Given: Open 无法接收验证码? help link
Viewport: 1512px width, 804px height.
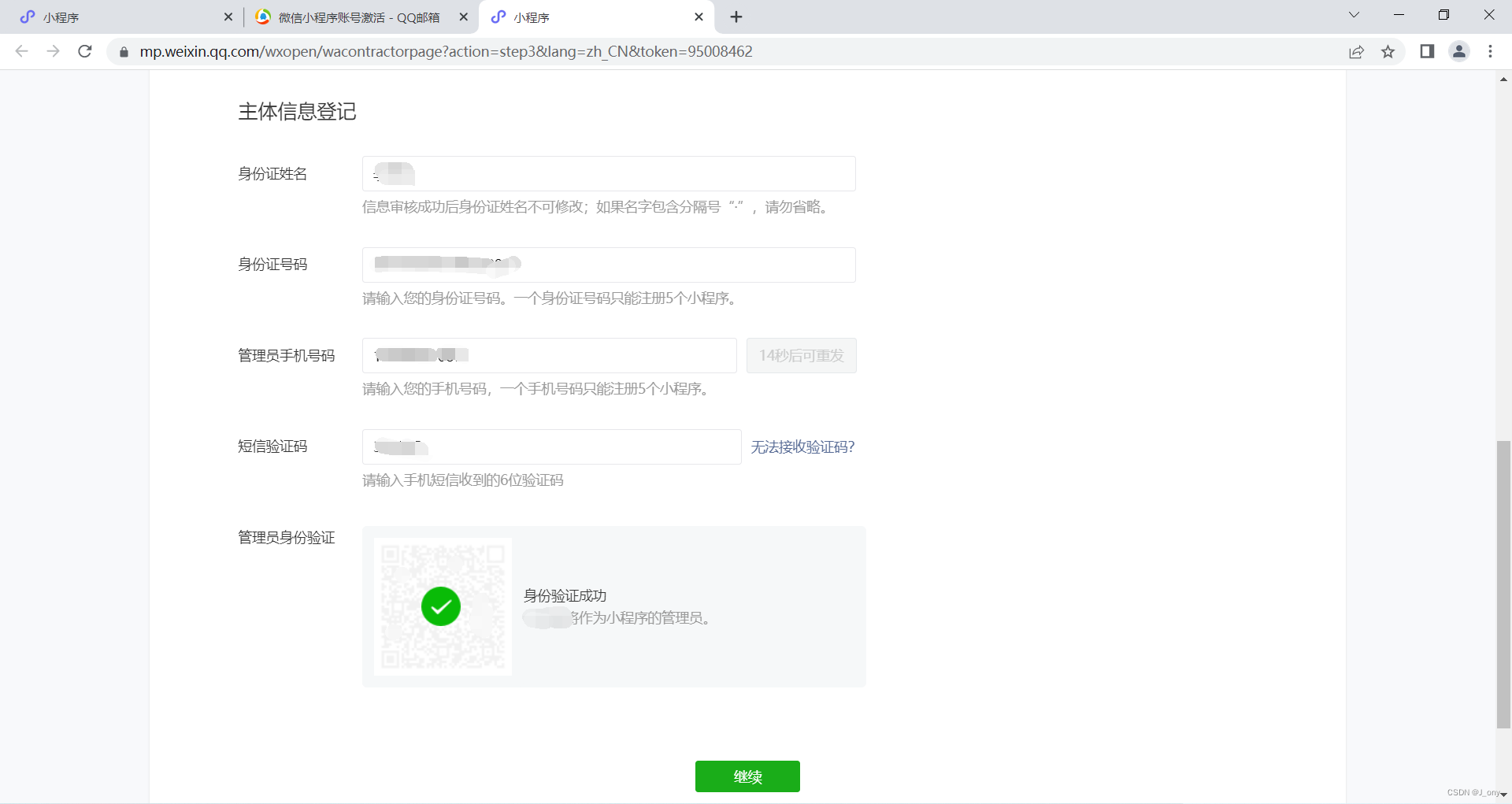Looking at the screenshot, I should (x=802, y=446).
